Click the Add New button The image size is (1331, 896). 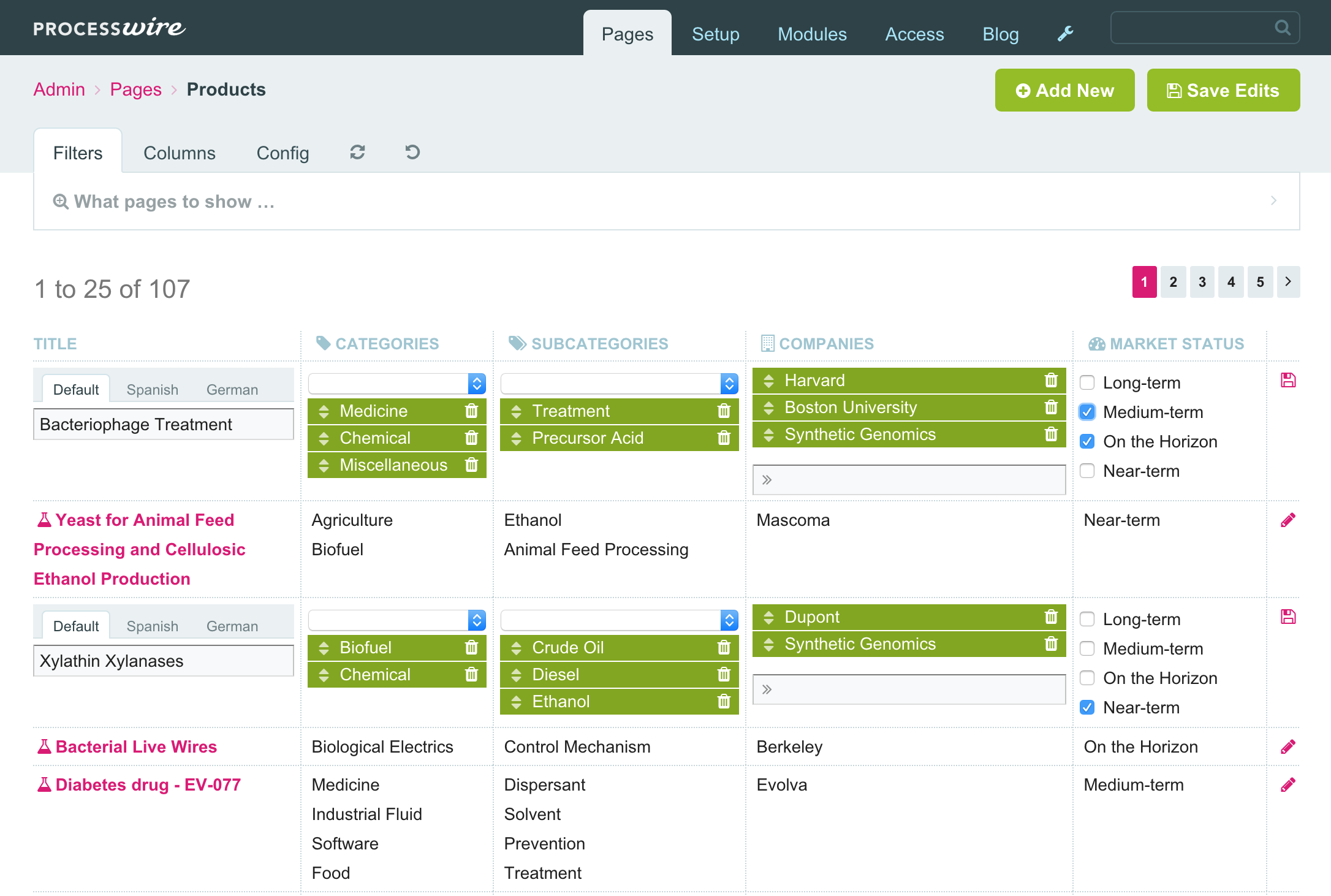(1064, 90)
